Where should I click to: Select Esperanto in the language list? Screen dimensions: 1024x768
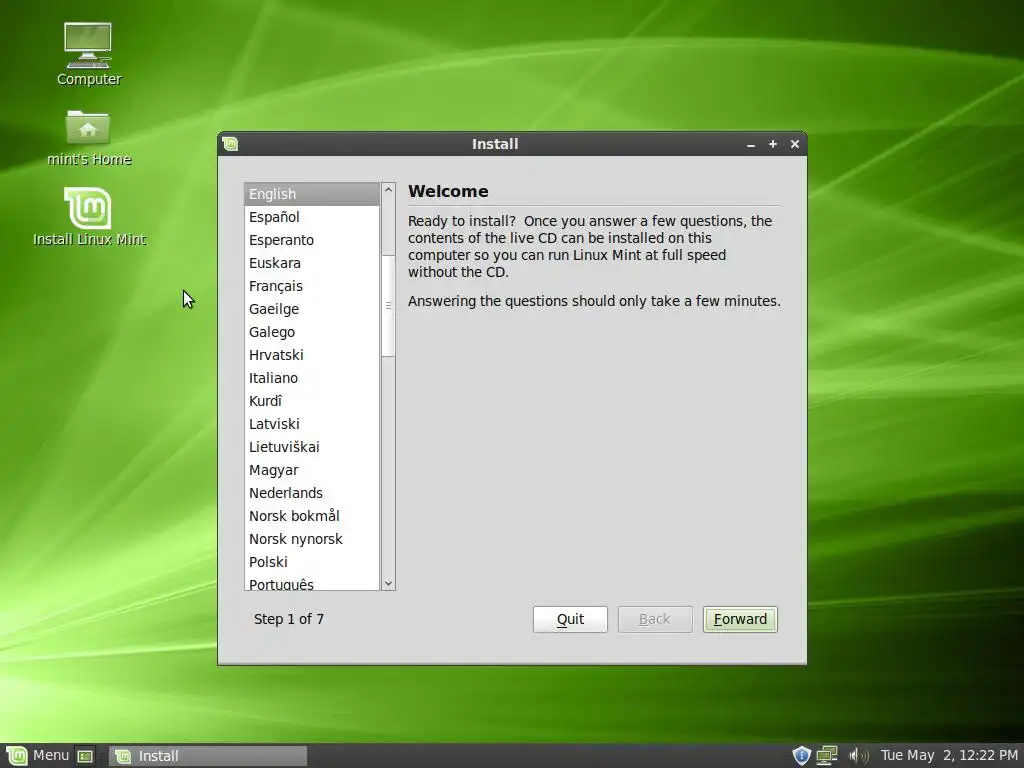click(312, 240)
